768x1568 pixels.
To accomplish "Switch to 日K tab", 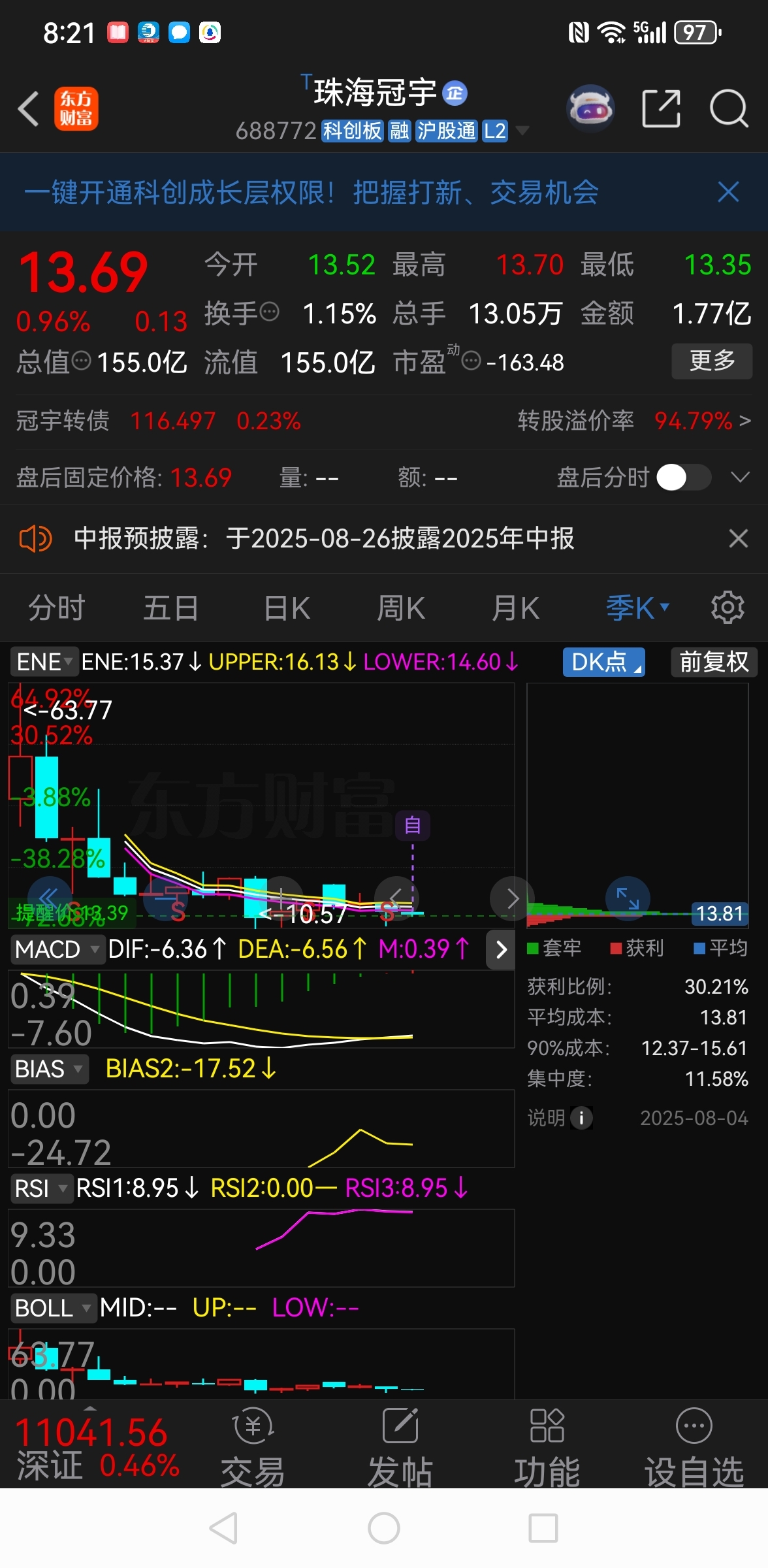I will pyautogui.click(x=287, y=608).
